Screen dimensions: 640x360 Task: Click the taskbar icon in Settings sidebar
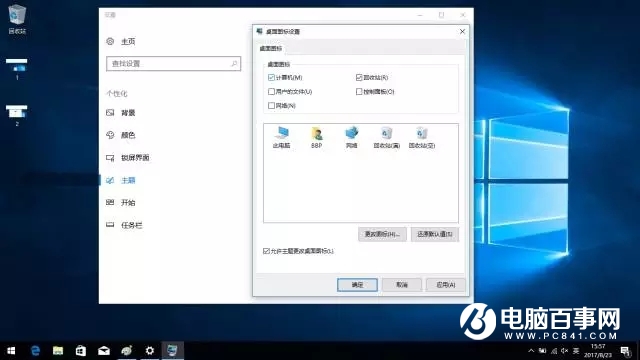point(110,224)
